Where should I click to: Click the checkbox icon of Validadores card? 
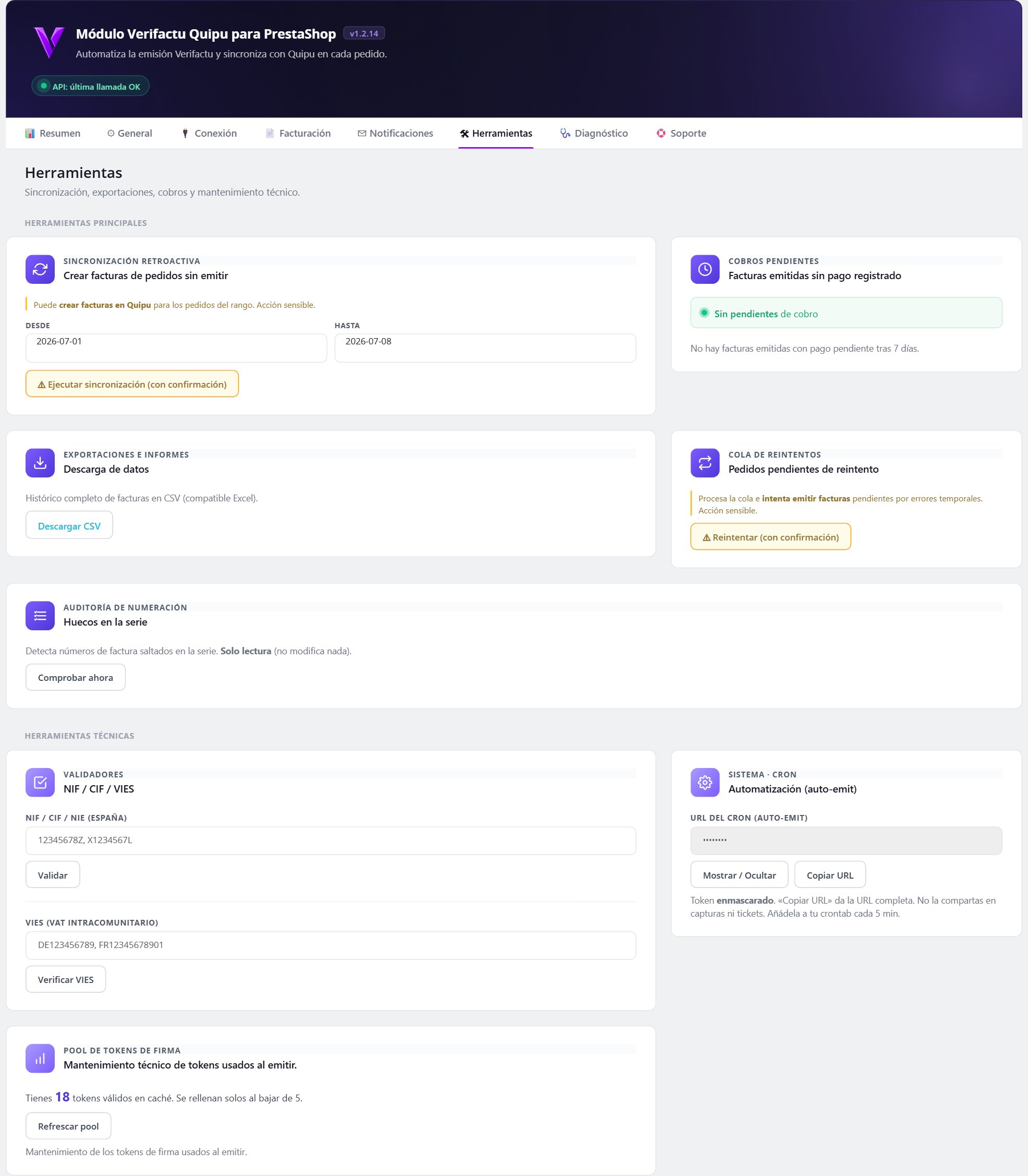tap(40, 782)
